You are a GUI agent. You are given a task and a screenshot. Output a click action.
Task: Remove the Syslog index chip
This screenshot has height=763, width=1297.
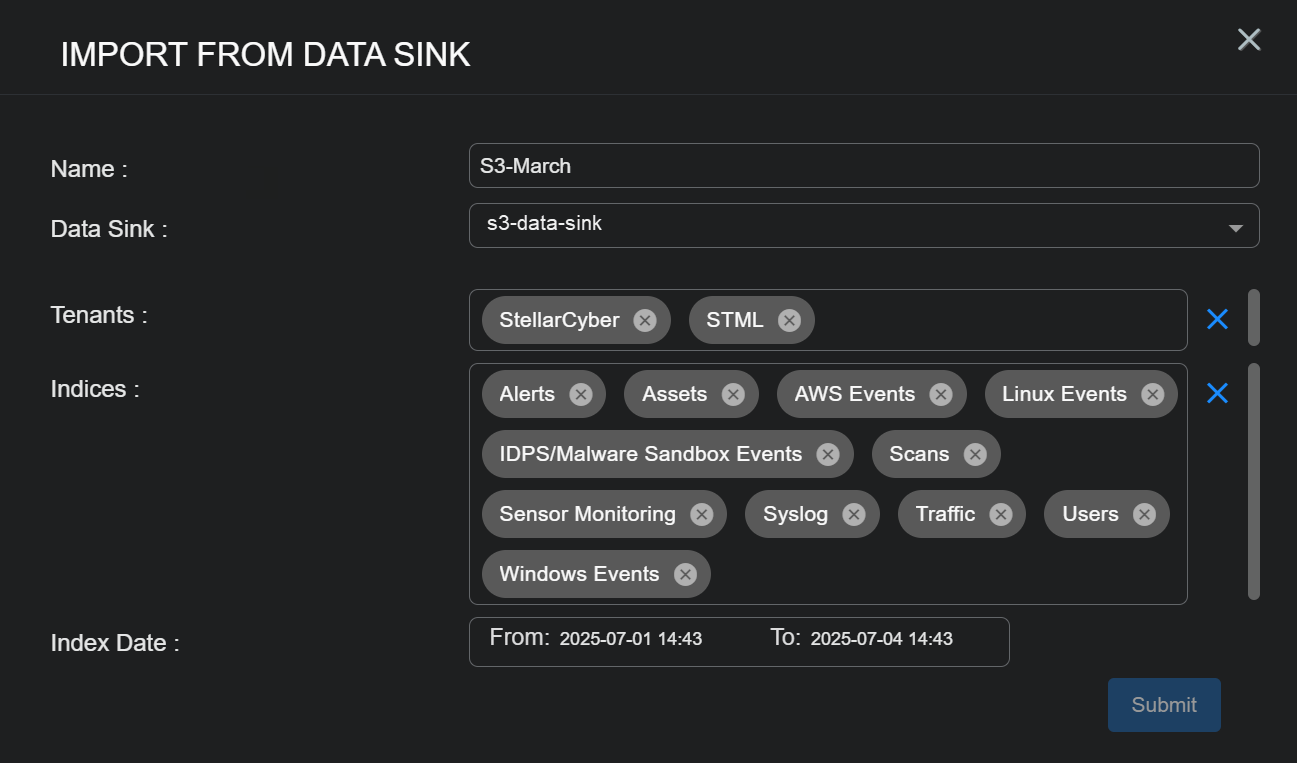[x=854, y=514]
